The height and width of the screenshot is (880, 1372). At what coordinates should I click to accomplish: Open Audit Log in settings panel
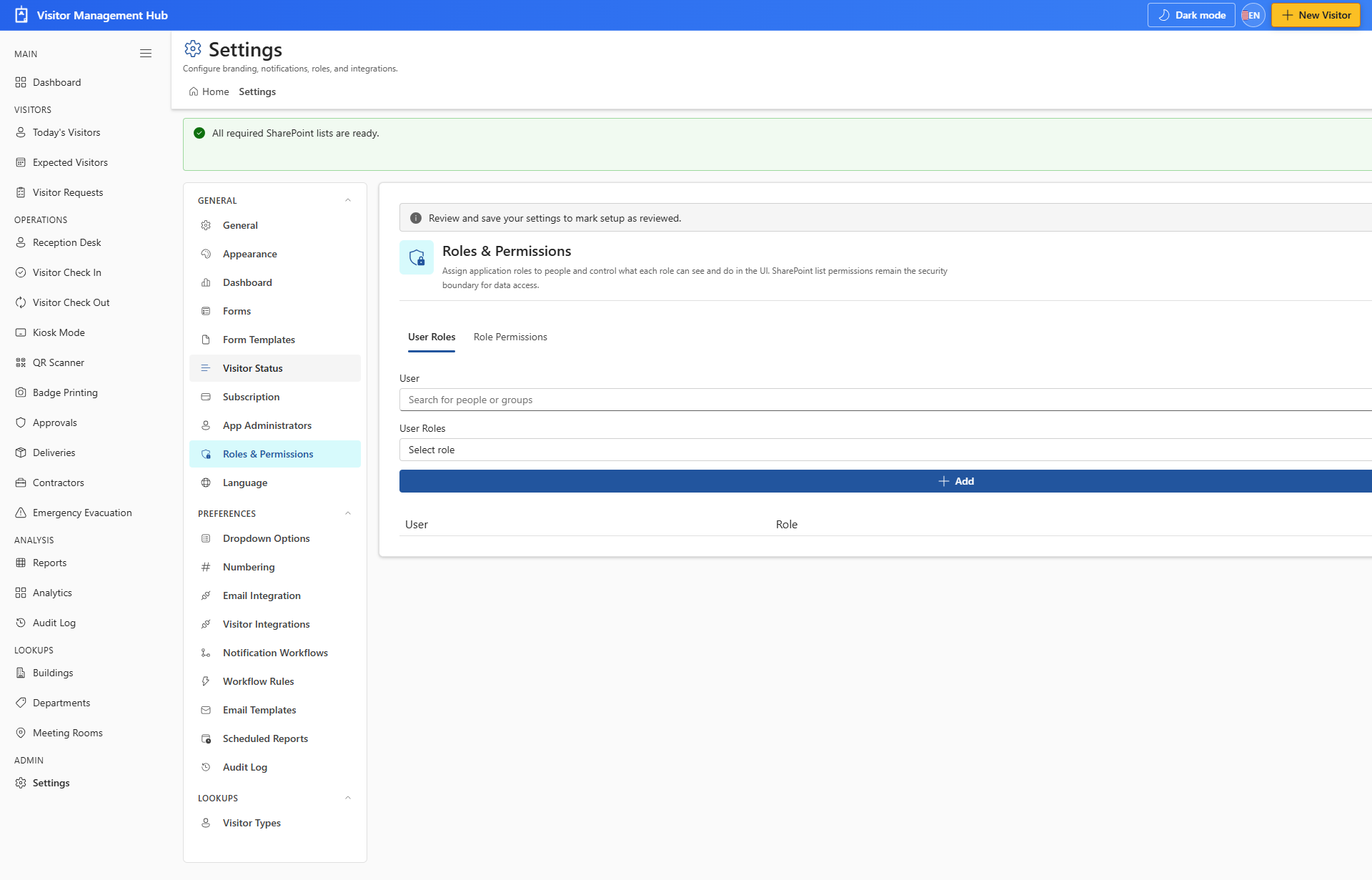point(275,767)
